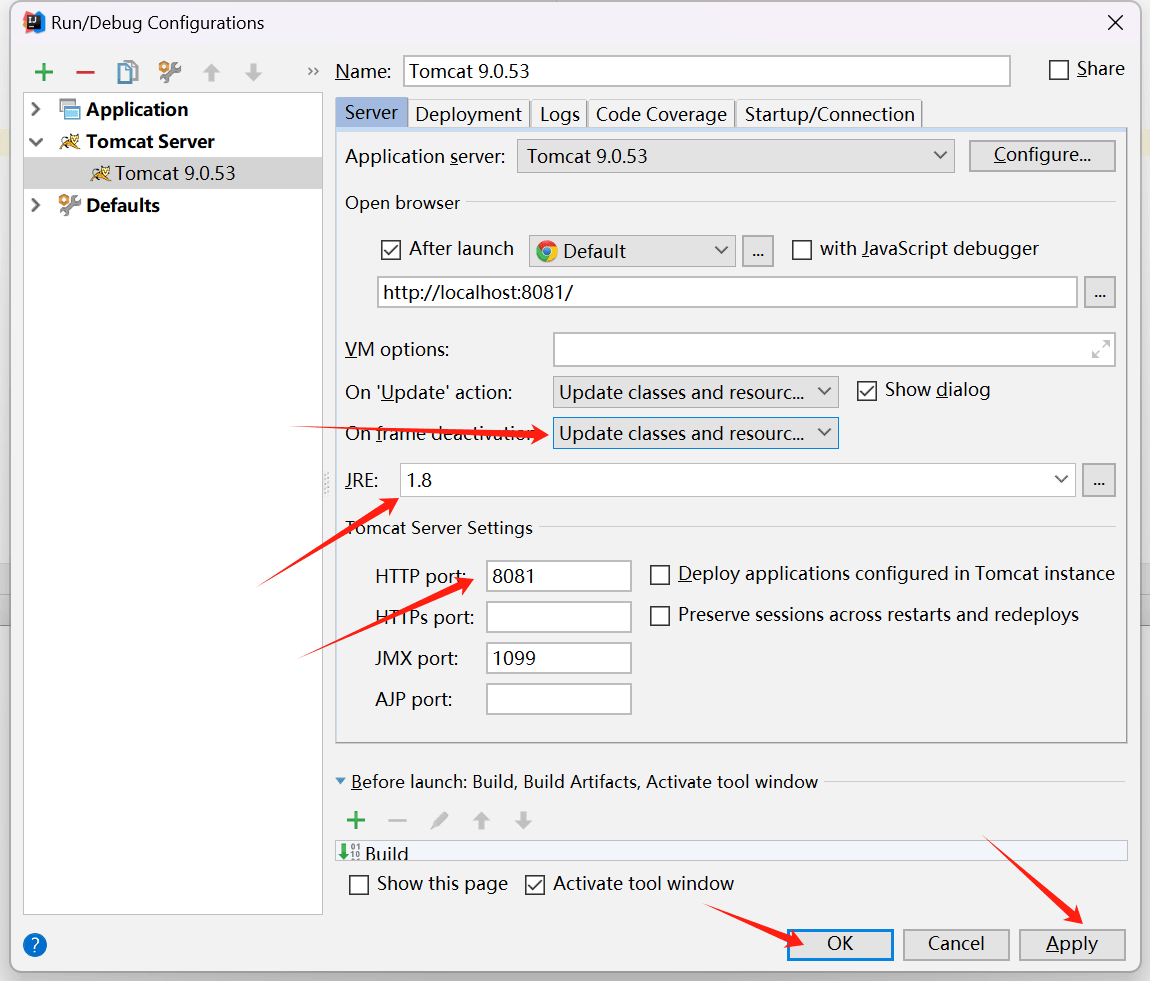Click Configure... button
Viewport: 1150px width, 981px height.
pos(1042,155)
